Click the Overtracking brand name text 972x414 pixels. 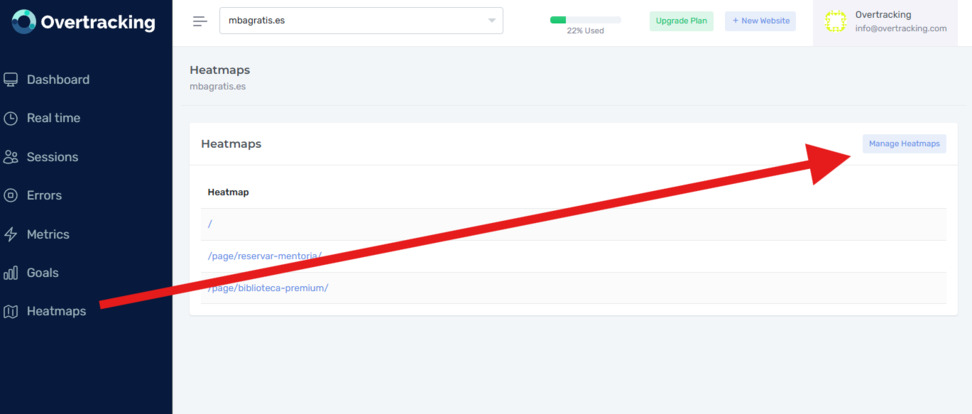coord(98,22)
